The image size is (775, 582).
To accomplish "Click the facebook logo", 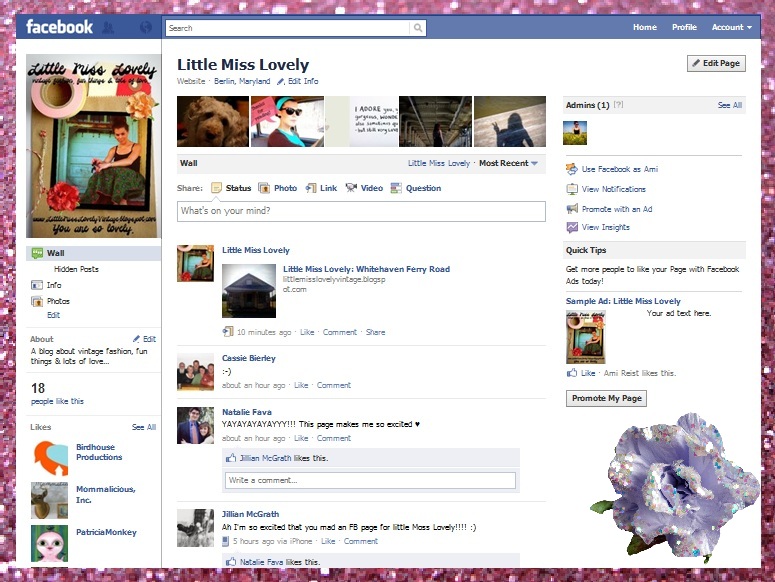I will tap(59, 27).
